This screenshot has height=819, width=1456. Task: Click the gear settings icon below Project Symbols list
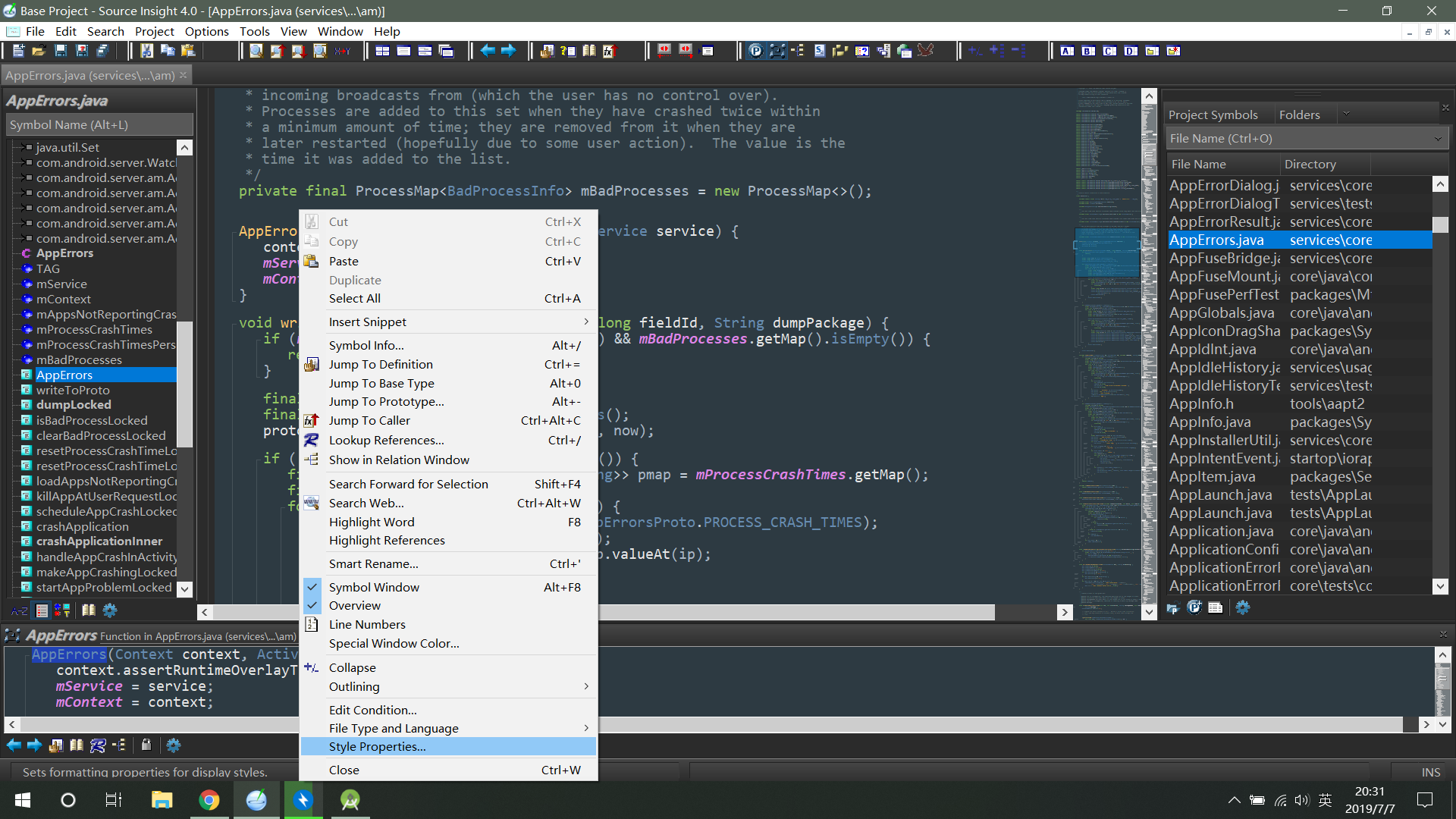pos(1242,607)
